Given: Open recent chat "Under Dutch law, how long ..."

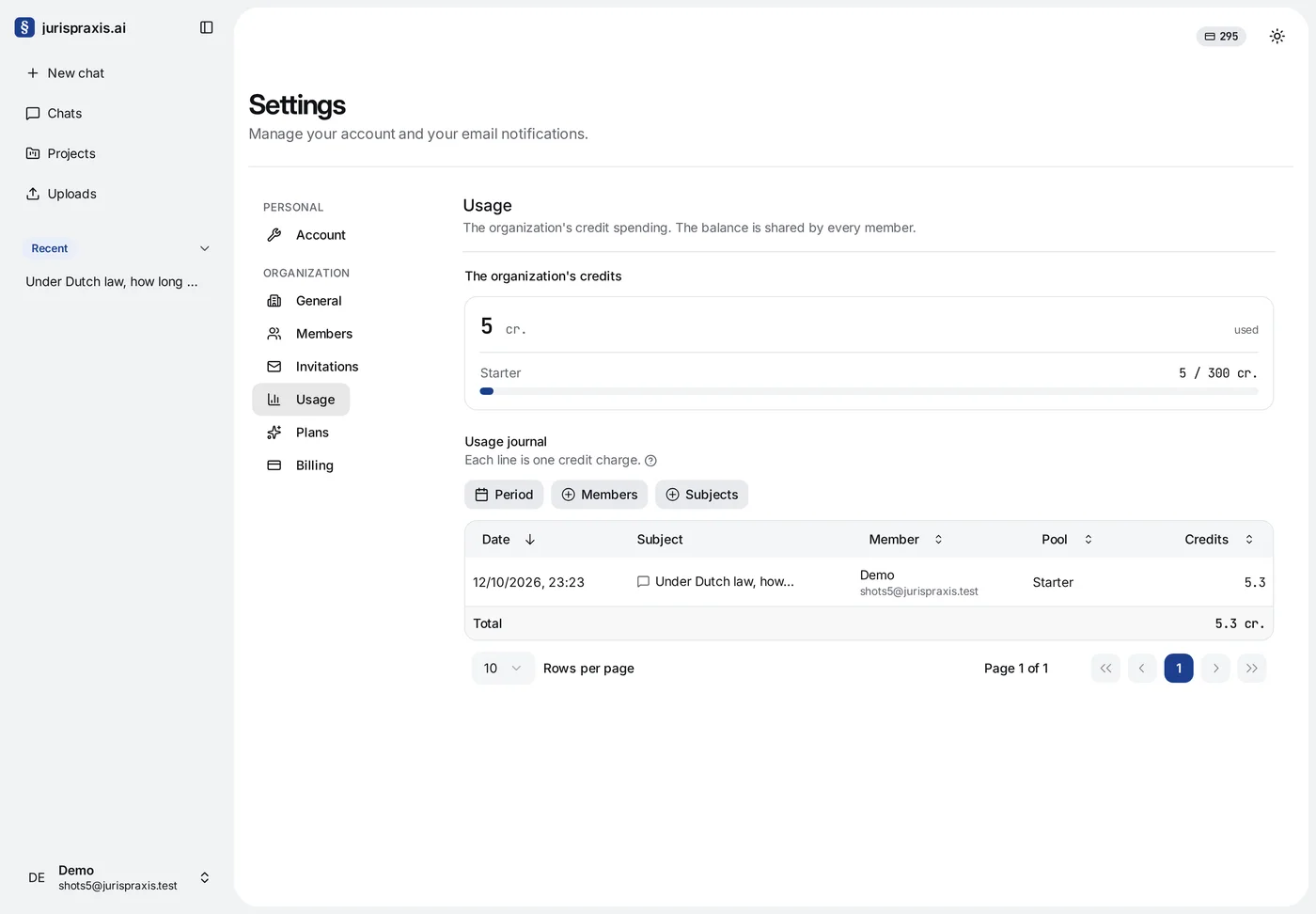Looking at the screenshot, I should point(112,282).
